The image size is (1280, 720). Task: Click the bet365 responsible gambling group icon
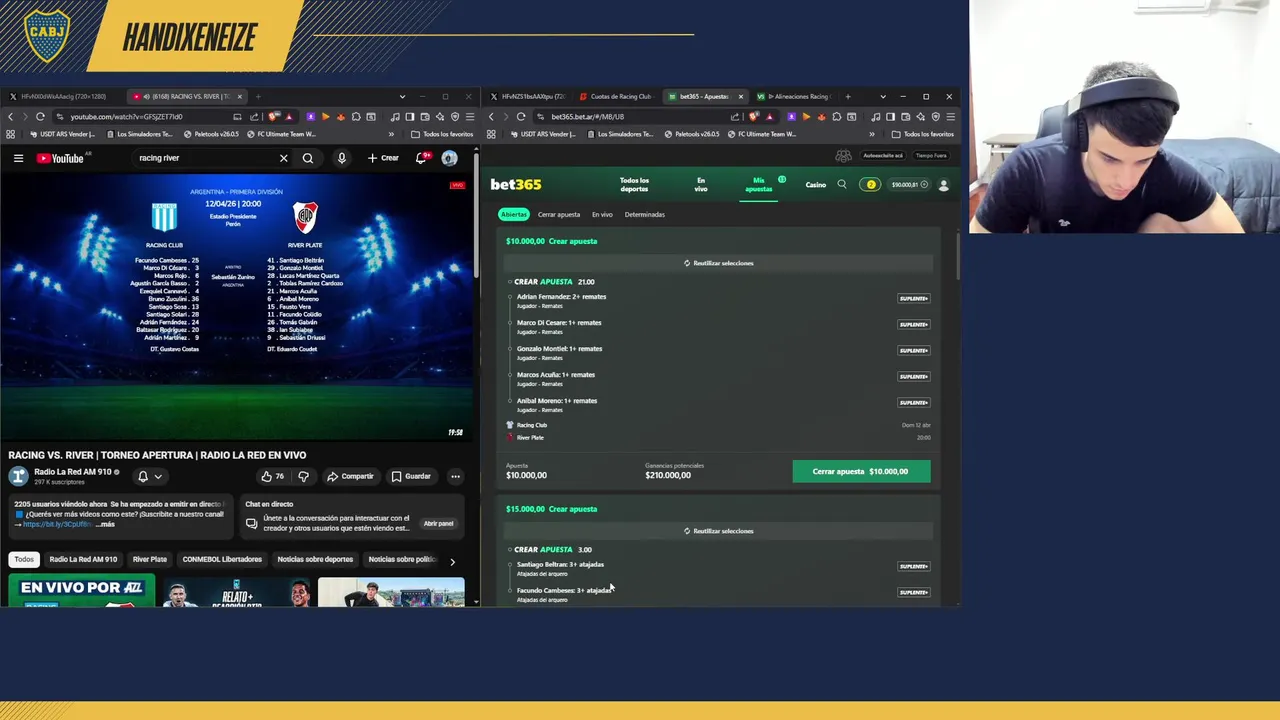(x=843, y=155)
